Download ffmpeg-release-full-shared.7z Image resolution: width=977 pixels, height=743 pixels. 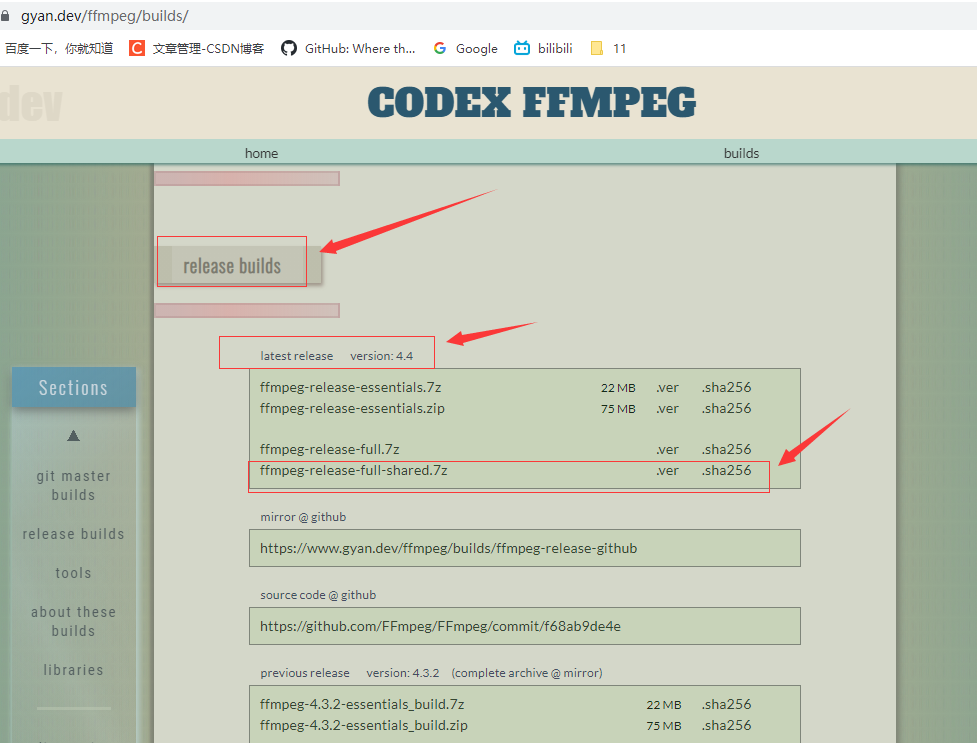tap(353, 471)
